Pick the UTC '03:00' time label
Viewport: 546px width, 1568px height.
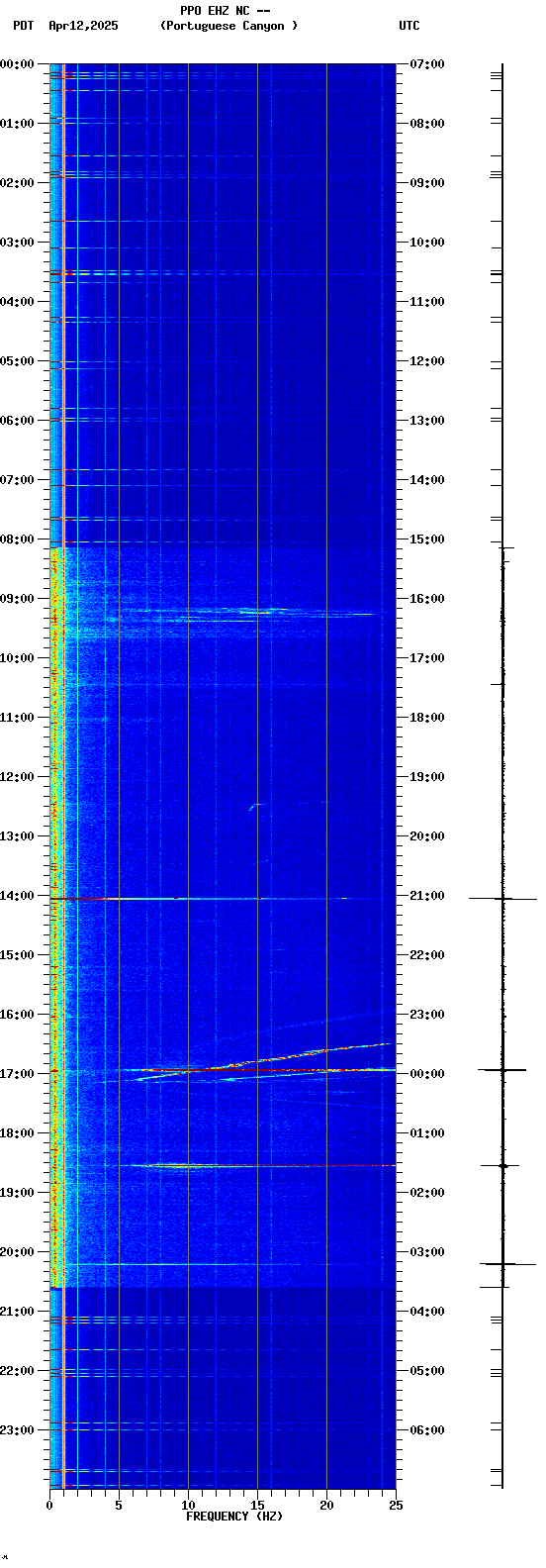[426, 1252]
